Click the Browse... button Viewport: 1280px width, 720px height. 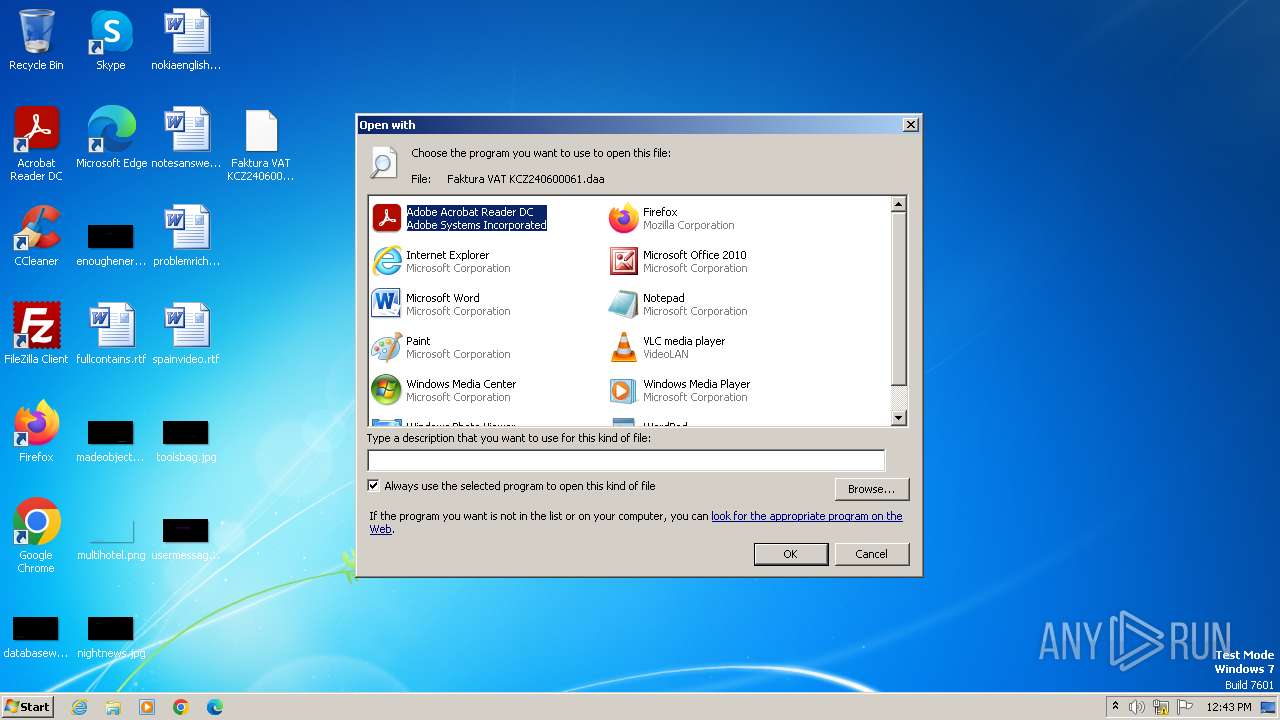871,489
